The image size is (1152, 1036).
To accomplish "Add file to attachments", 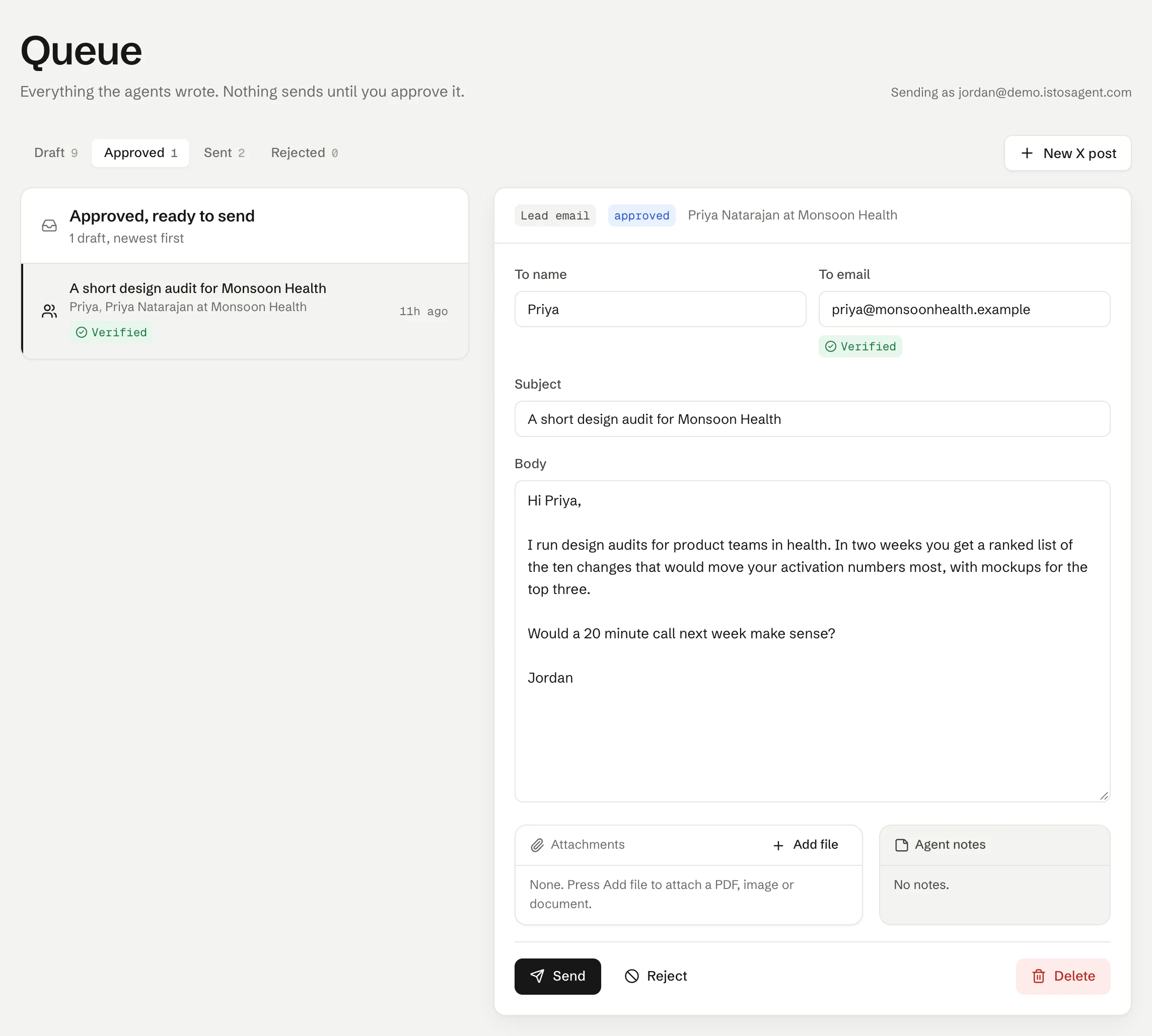I will click(805, 845).
